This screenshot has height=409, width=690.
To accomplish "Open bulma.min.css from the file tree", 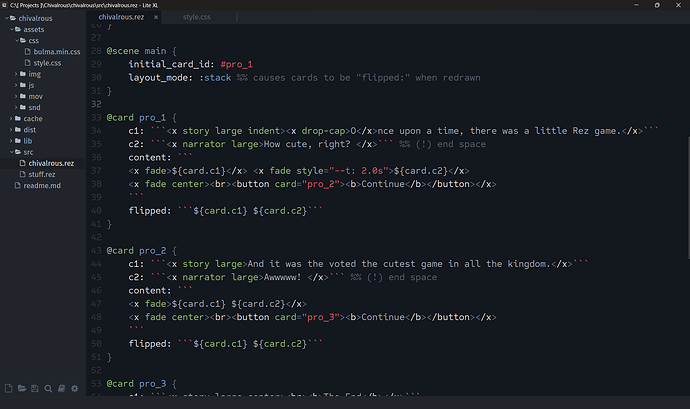I will pos(57,52).
